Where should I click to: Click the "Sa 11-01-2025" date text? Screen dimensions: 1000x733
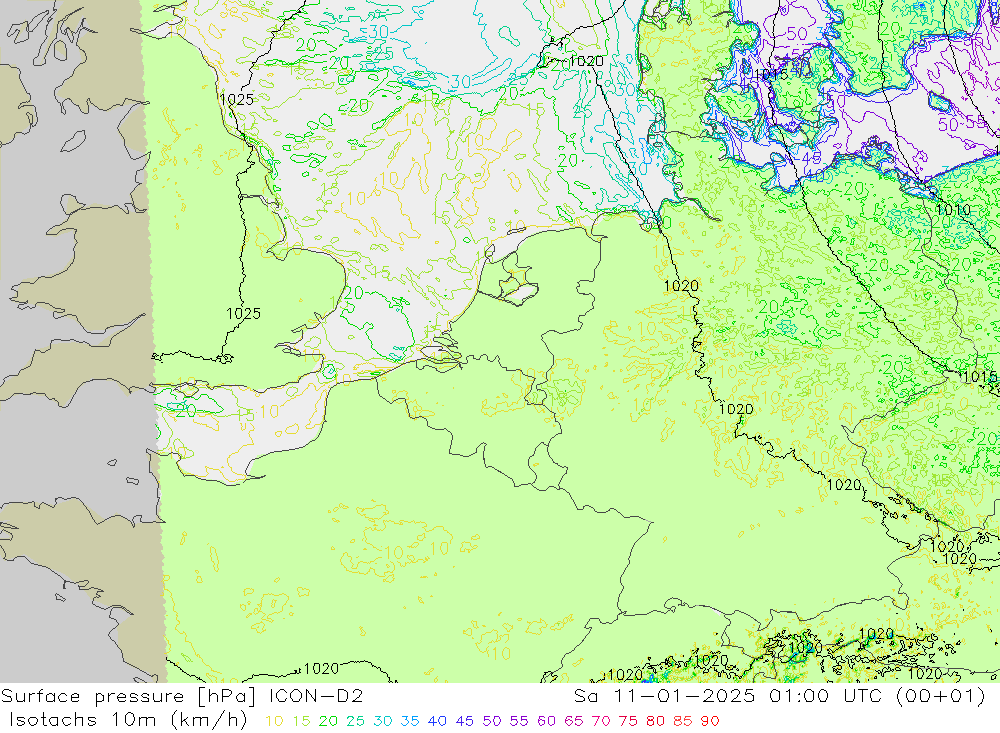click(x=664, y=696)
